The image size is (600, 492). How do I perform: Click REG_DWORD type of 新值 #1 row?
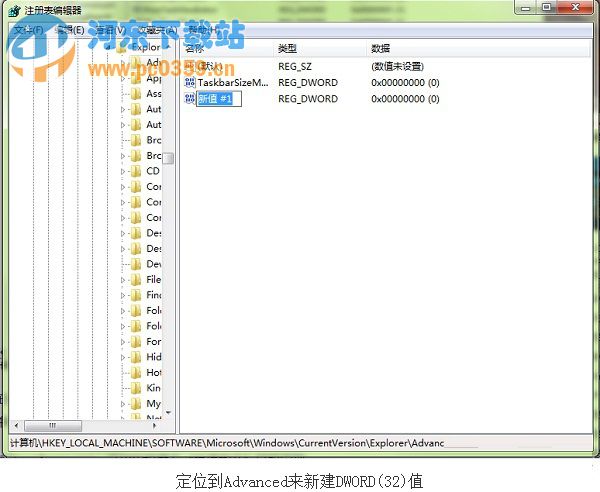[x=308, y=99]
